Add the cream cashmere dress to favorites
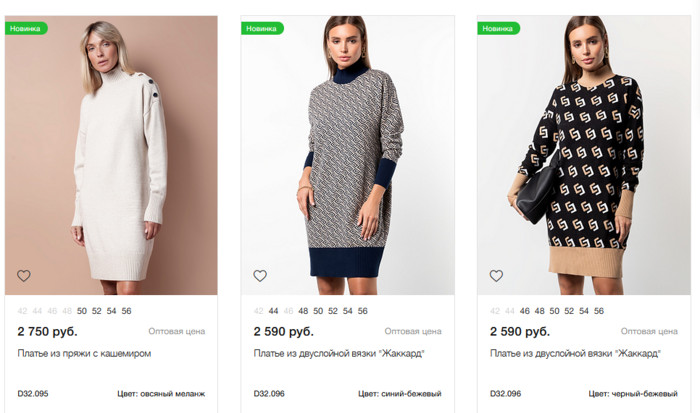Screen dimensions: 700x413 click(24, 276)
